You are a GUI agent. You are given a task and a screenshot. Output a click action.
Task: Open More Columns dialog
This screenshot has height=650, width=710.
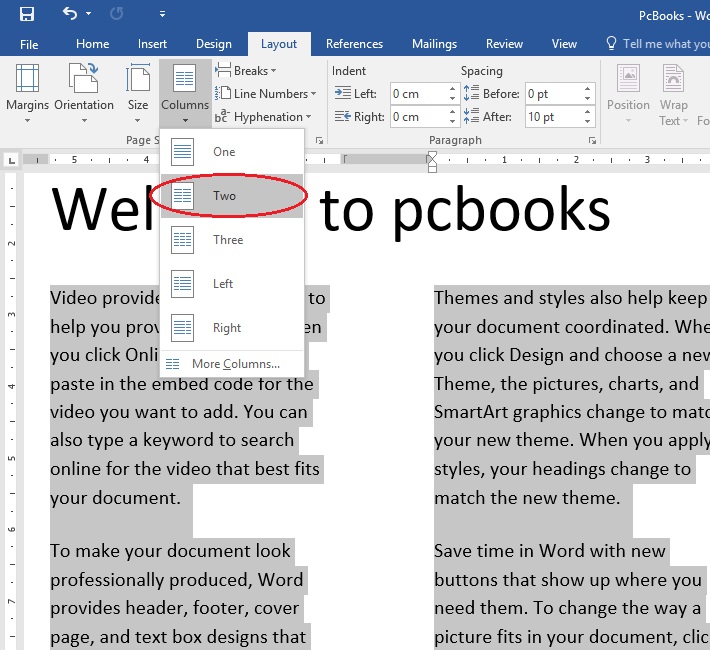pyautogui.click(x=232, y=364)
